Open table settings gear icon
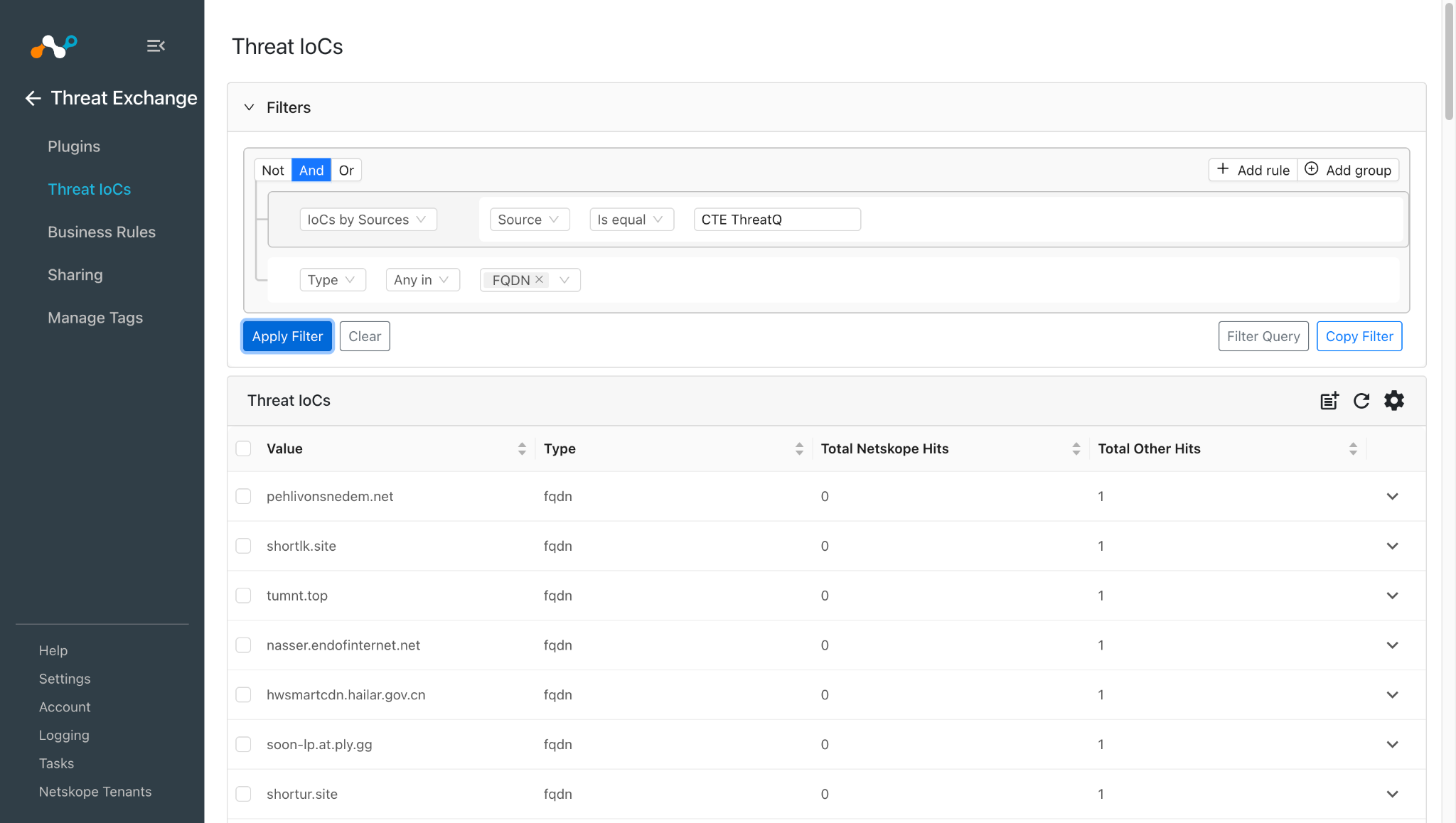The width and height of the screenshot is (1456, 823). pos(1394,401)
